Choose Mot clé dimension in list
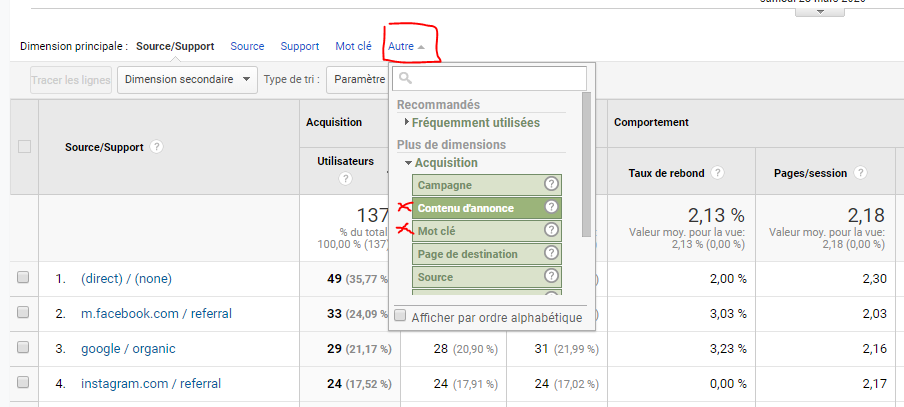 point(487,231)
